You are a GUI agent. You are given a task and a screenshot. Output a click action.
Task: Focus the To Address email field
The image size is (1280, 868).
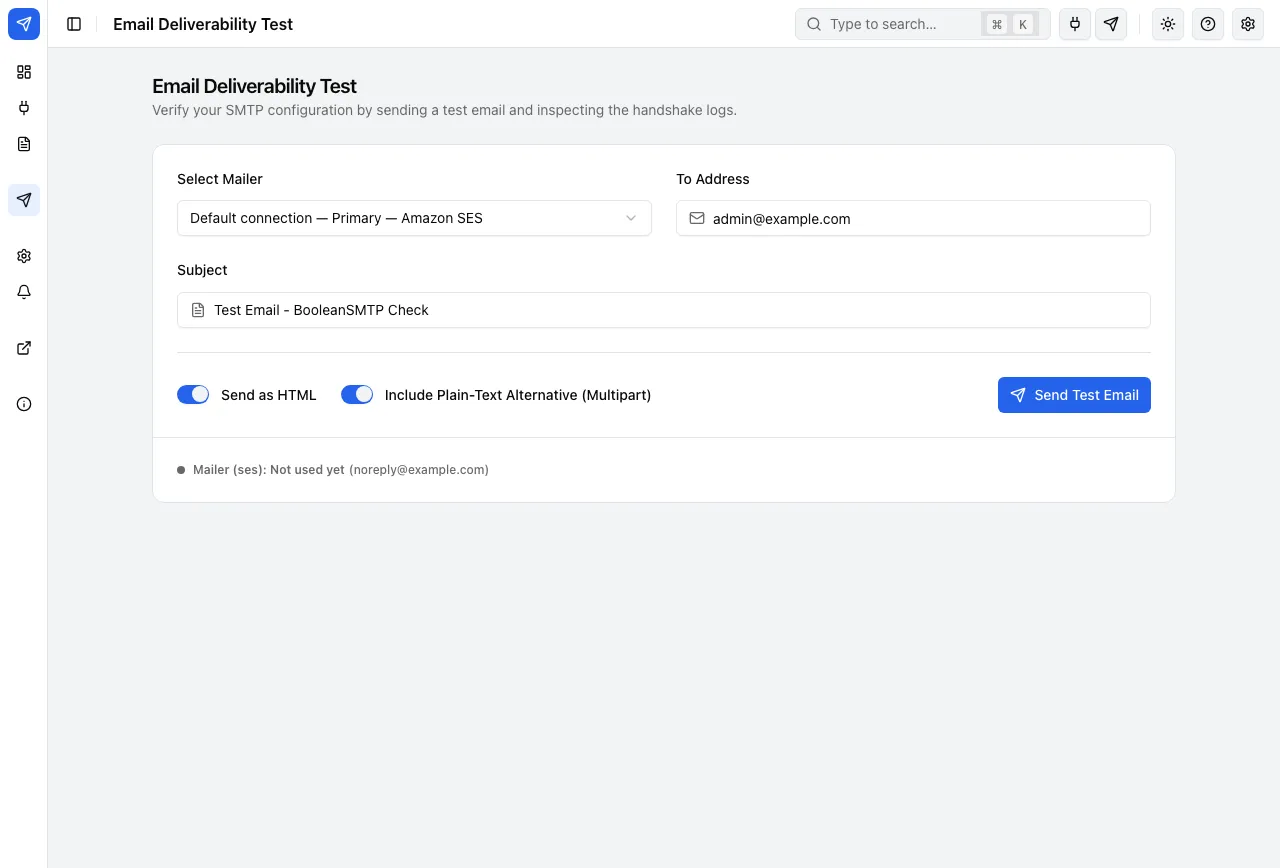pyautogui.click(x=913, y=218)
